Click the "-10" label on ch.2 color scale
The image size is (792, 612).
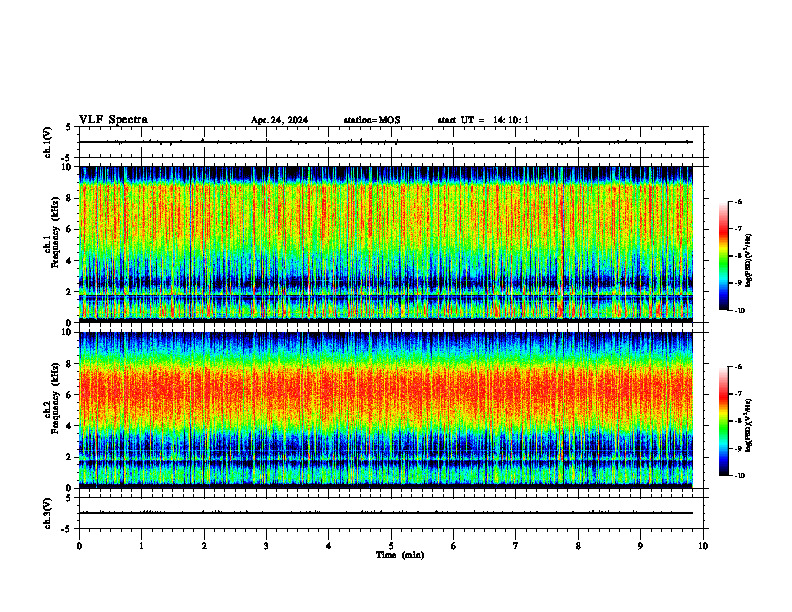click(x=739, y=476)
